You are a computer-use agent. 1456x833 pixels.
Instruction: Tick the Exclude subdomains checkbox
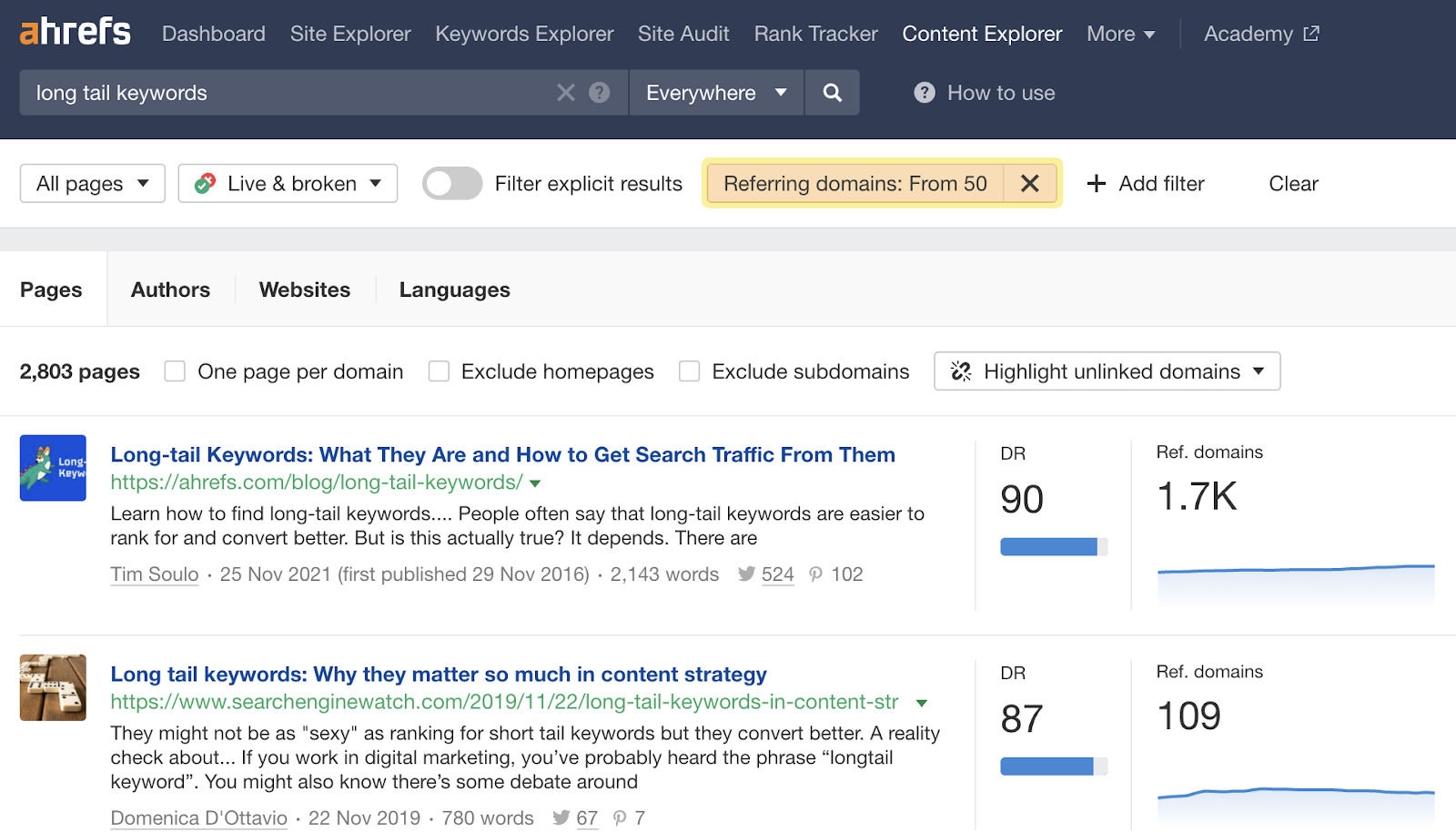690,371
